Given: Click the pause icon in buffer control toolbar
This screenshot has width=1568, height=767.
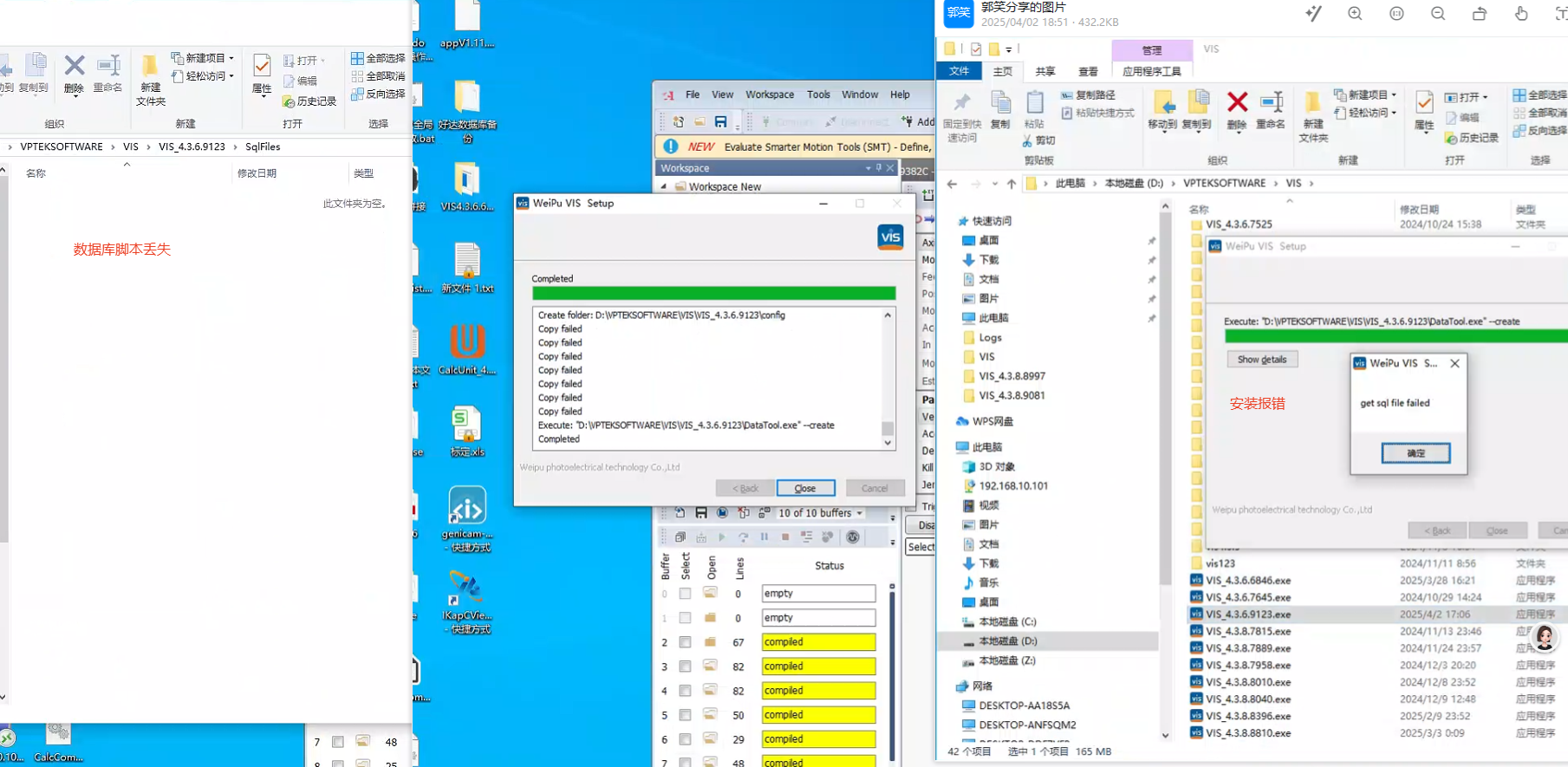Looking at the screenshot, I should coord(764,537).
